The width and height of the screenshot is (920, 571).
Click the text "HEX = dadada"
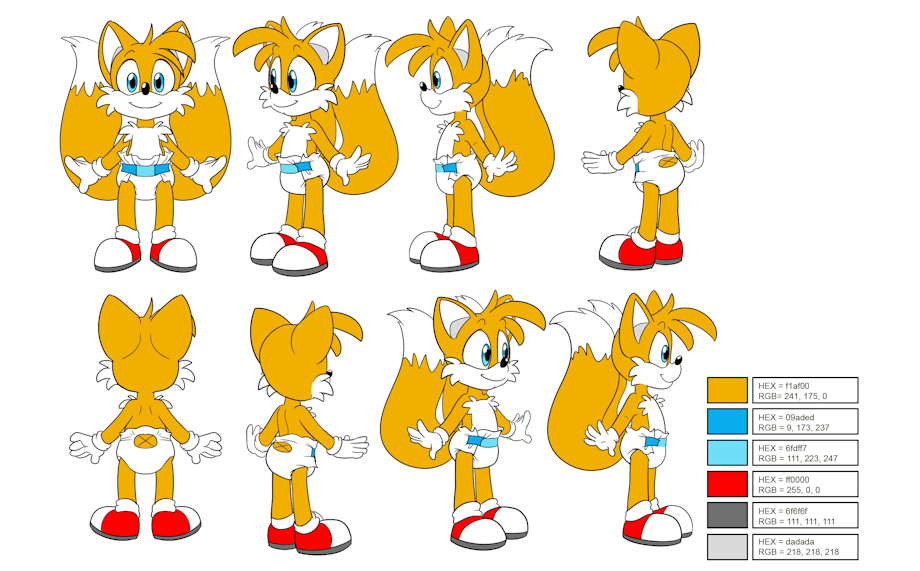786,542
